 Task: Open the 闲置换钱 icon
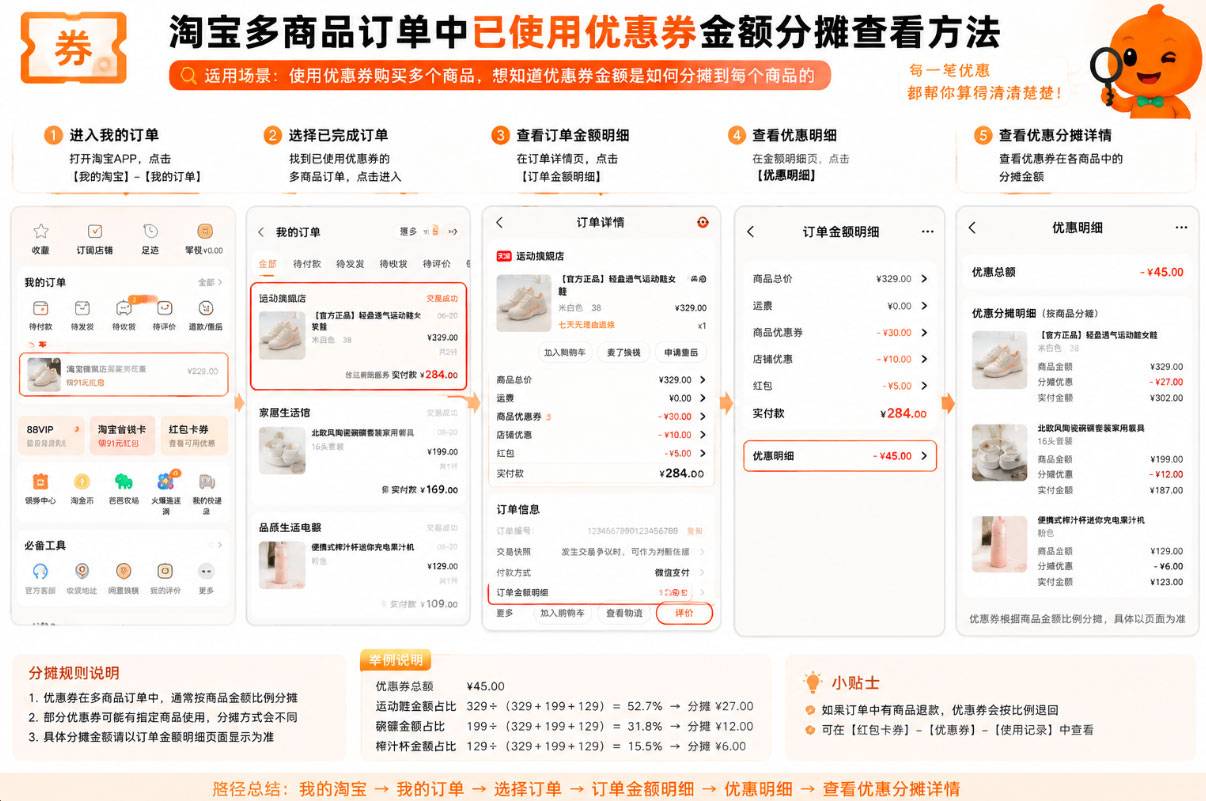(x=124, y=571)
